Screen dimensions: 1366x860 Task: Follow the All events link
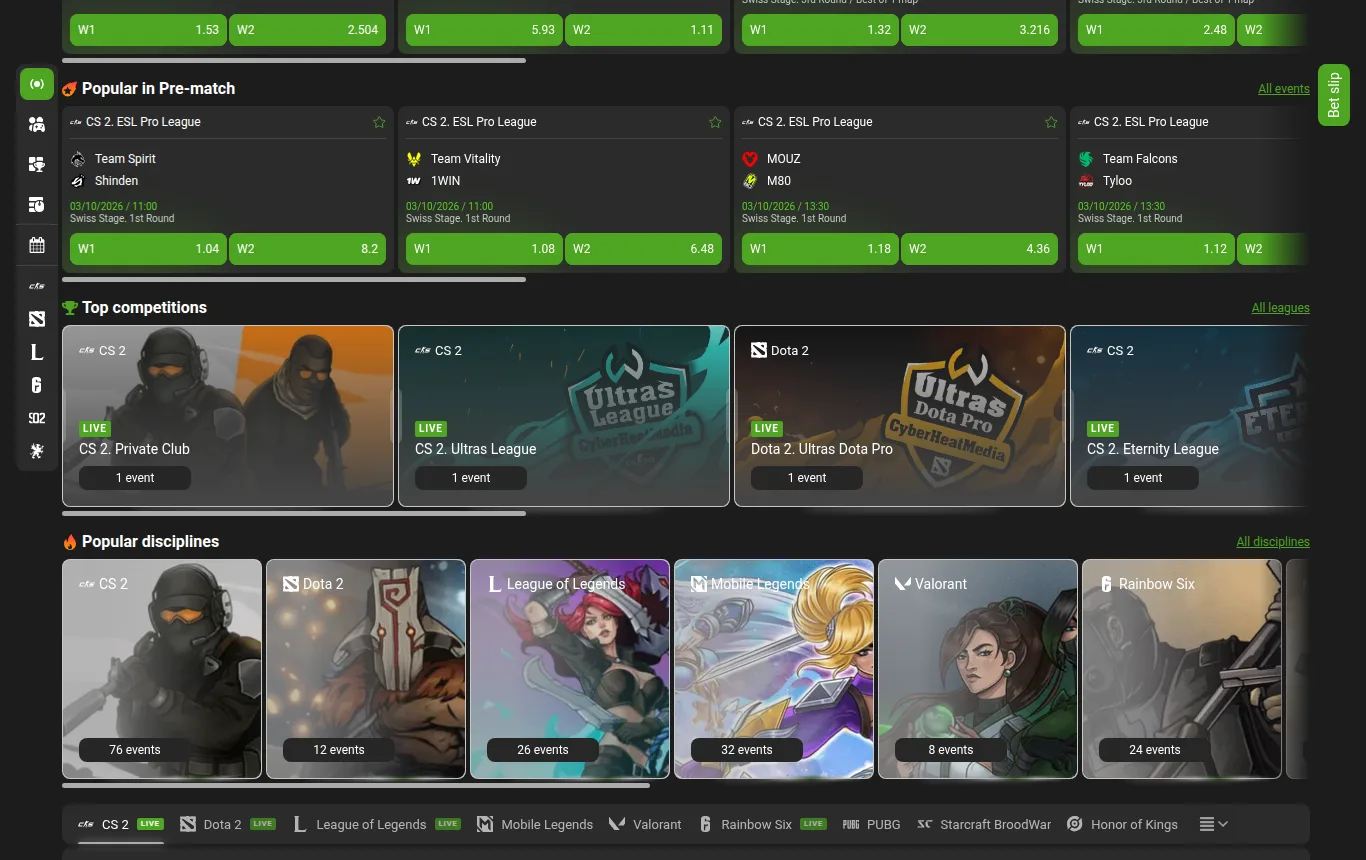point(1284,89)
